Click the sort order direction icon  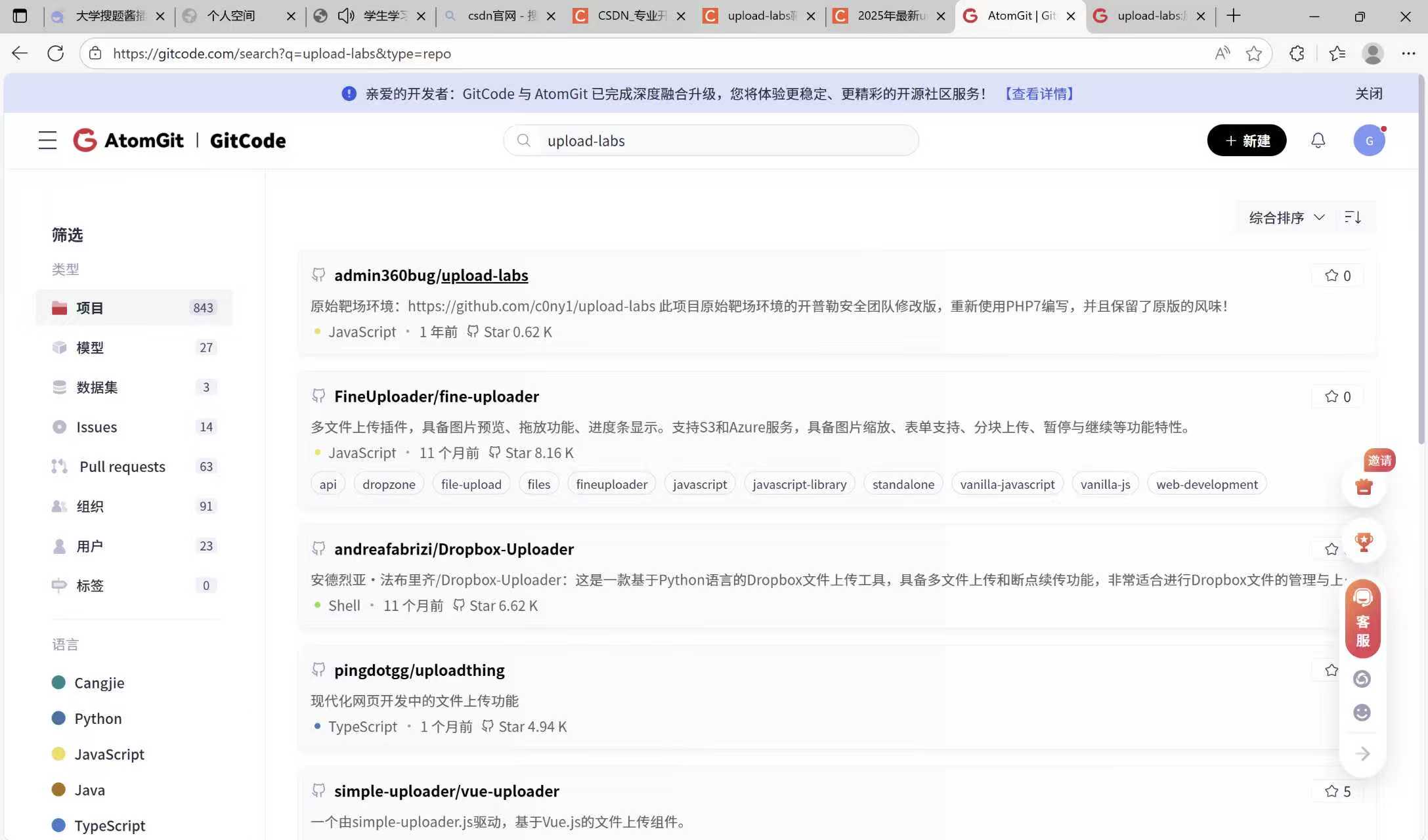click(1352, 217)
